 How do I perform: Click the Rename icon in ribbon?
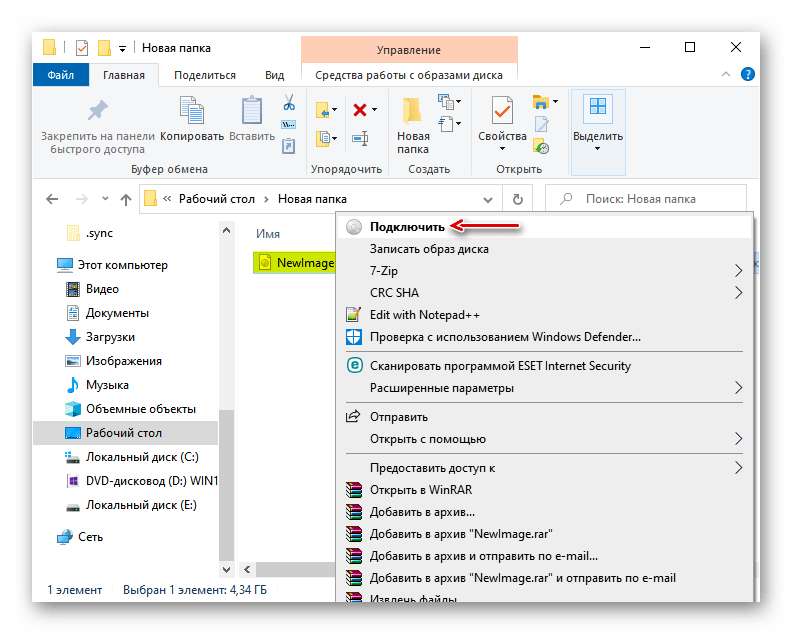click(x=360, y=138)
